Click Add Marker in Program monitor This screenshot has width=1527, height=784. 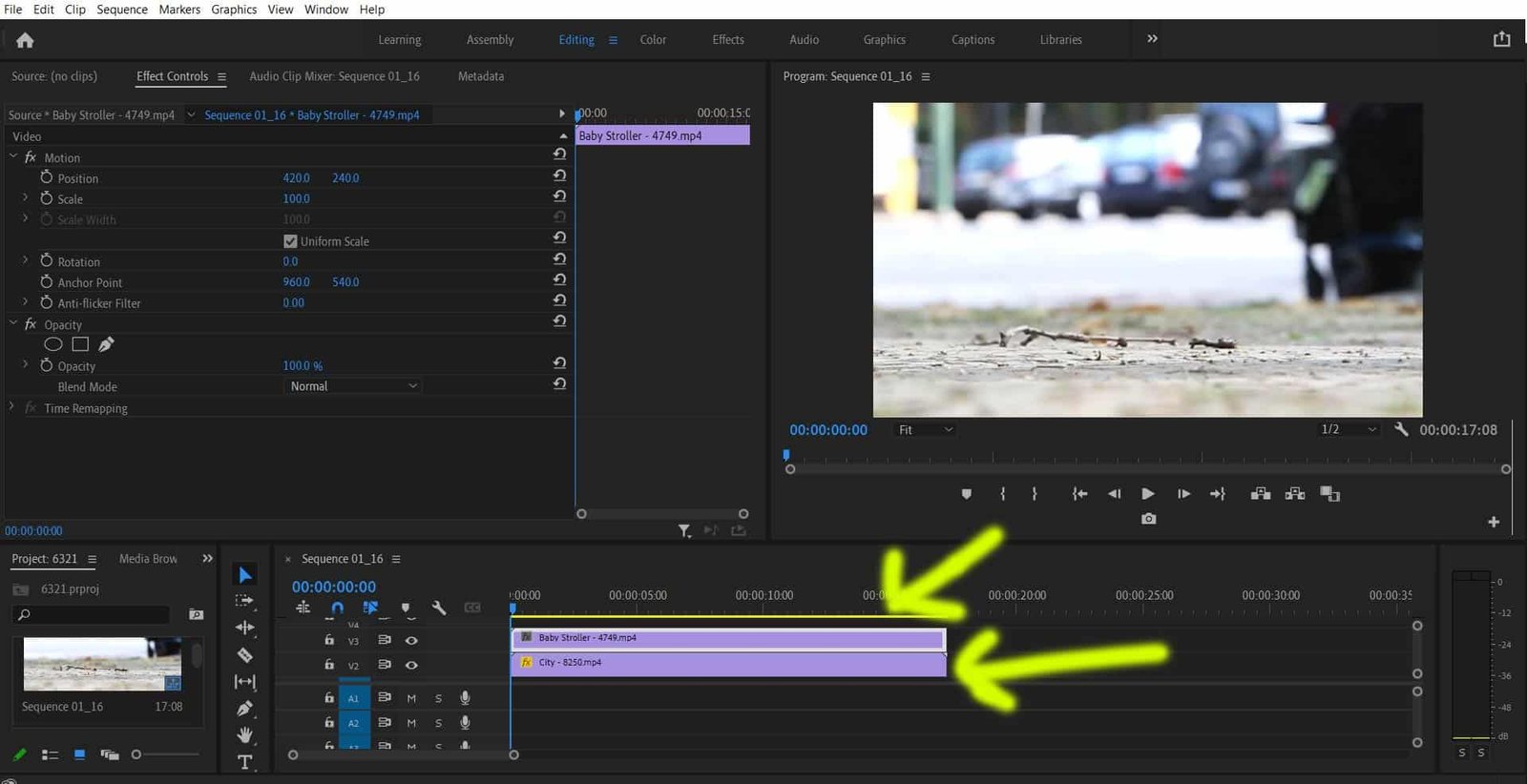coord(967,494)
